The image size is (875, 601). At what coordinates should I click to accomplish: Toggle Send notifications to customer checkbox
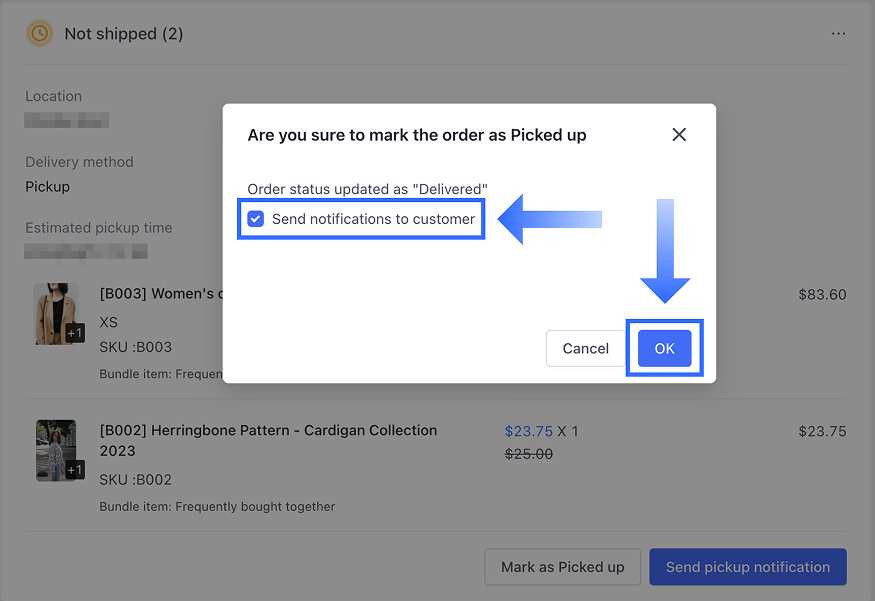[x=256, y=219]
